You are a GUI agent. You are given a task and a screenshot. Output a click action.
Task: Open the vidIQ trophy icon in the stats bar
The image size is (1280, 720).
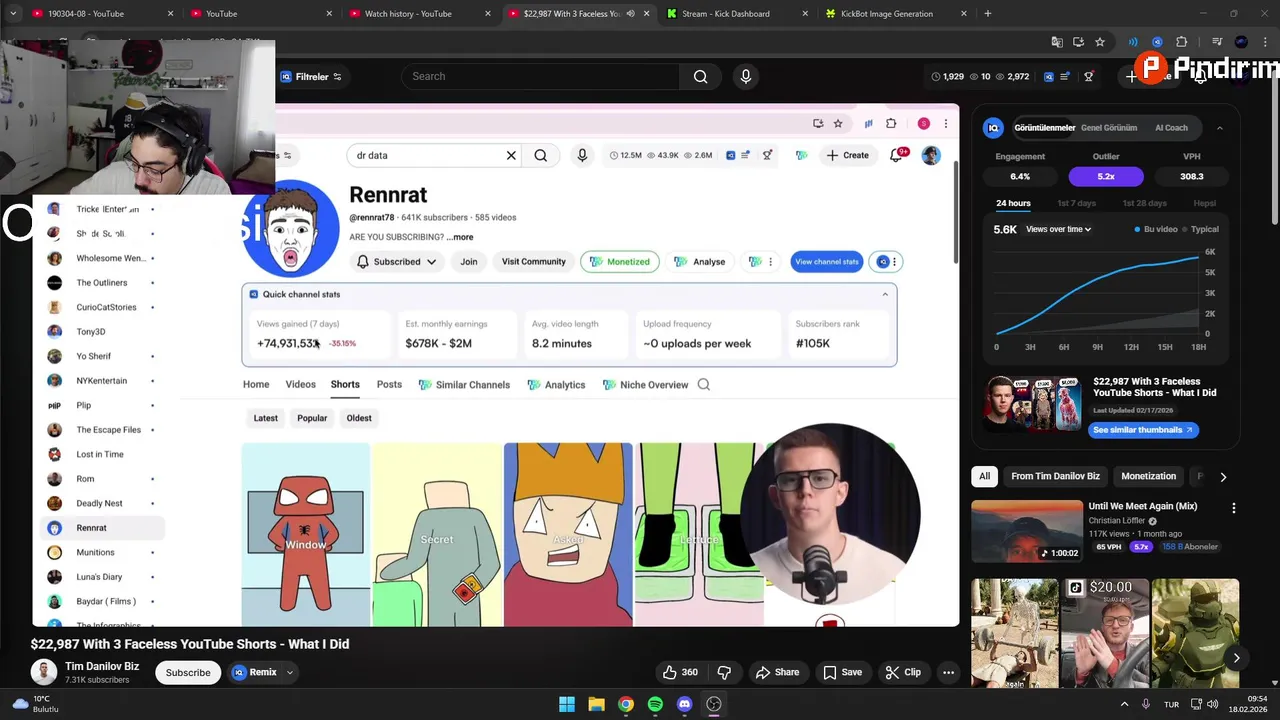(1089, 76)
